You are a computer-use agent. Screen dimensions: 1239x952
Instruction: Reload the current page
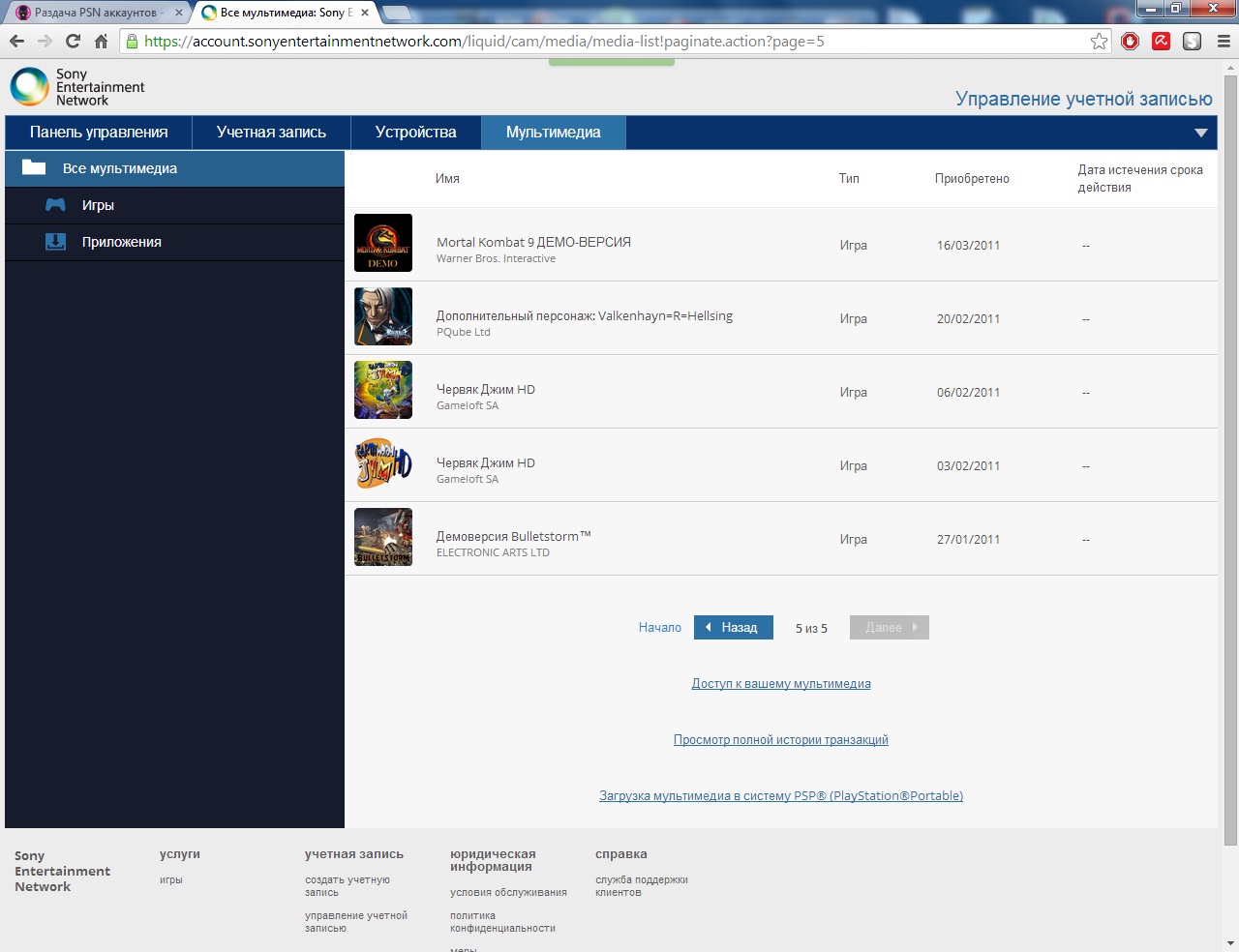[x=73, y=41]
